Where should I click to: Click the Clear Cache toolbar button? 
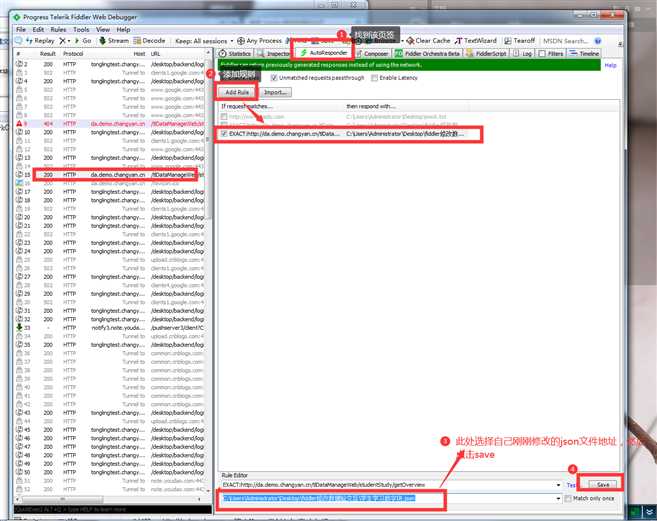click(428, 41)
